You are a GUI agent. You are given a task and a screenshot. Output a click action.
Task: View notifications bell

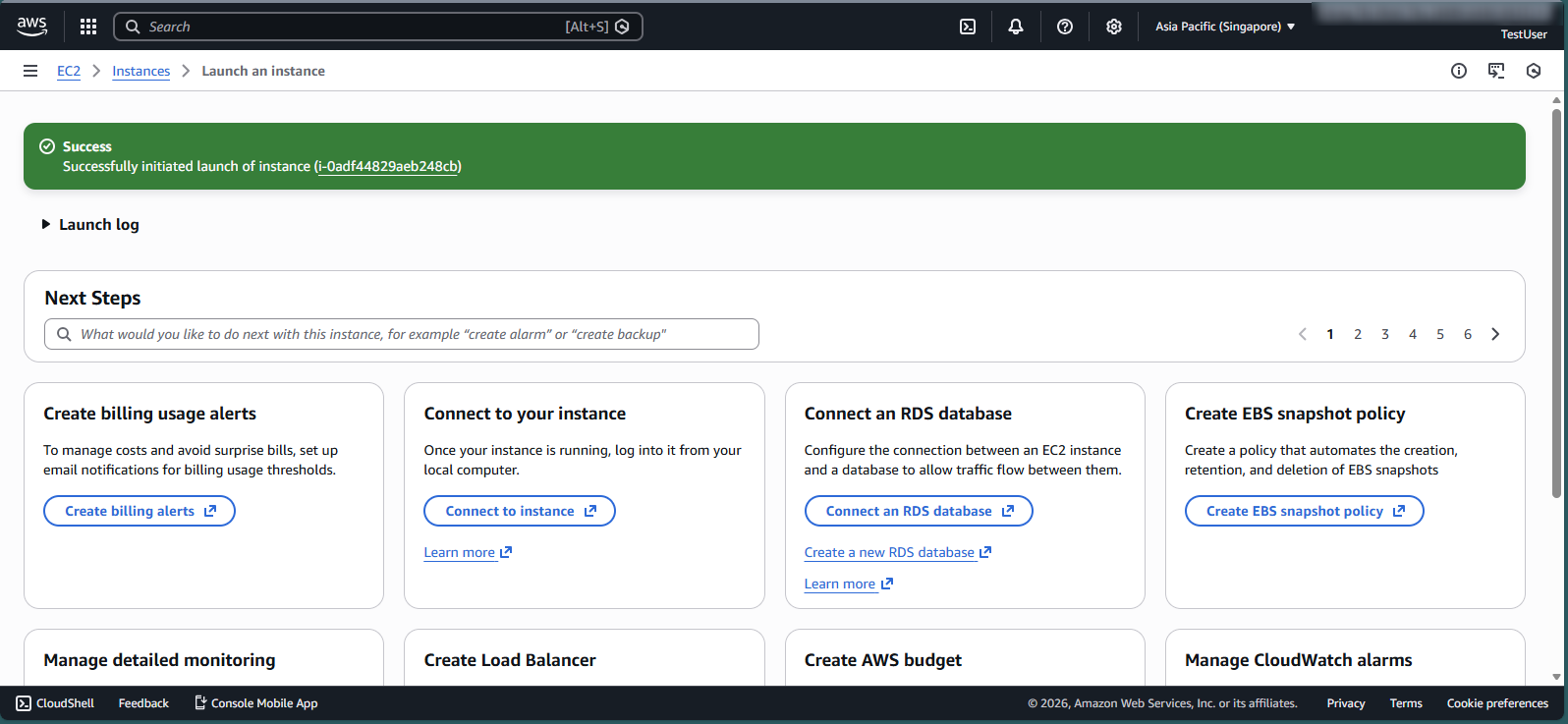tap(1016, 27)
